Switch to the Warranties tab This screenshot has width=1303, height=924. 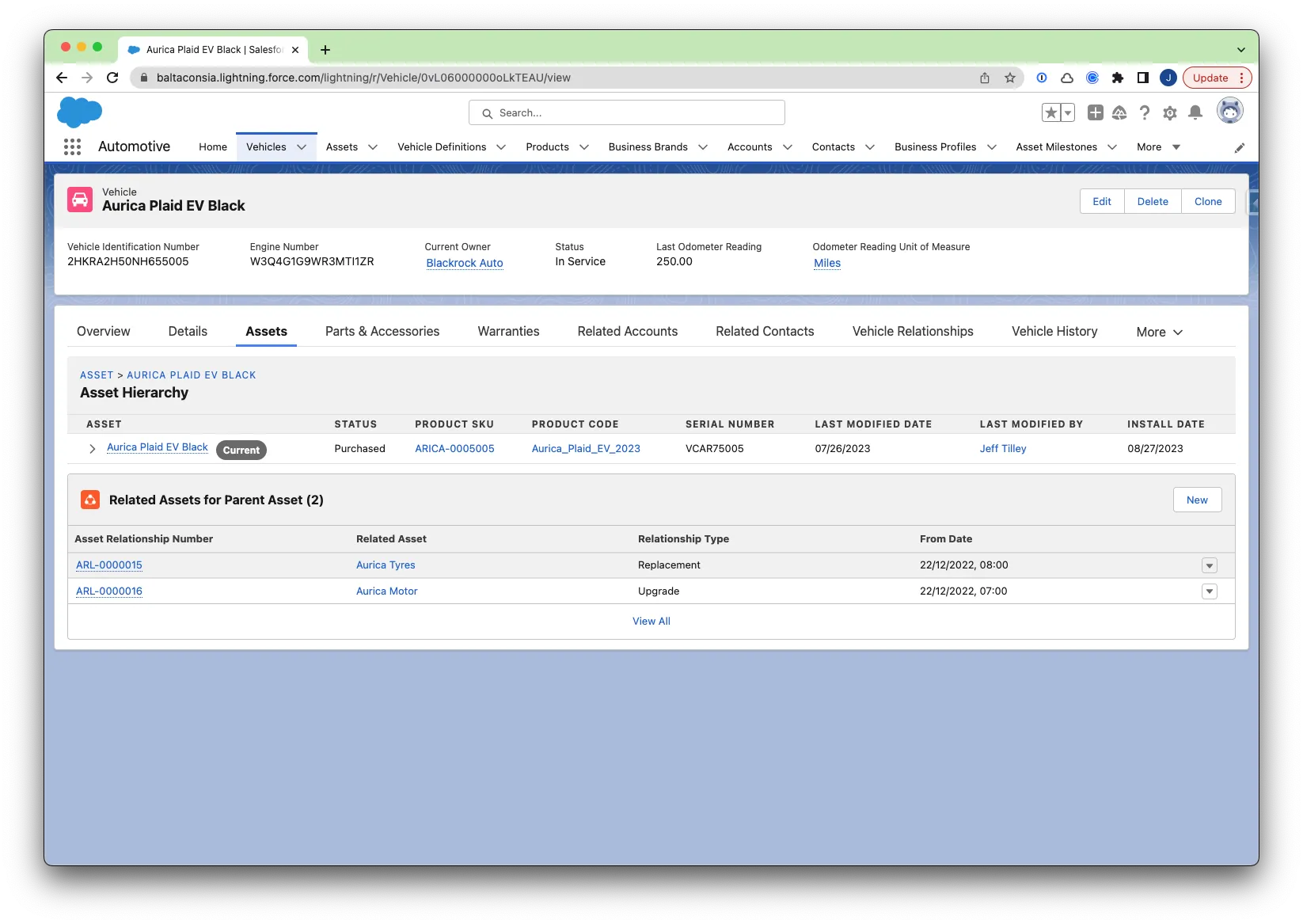(508, 332)
